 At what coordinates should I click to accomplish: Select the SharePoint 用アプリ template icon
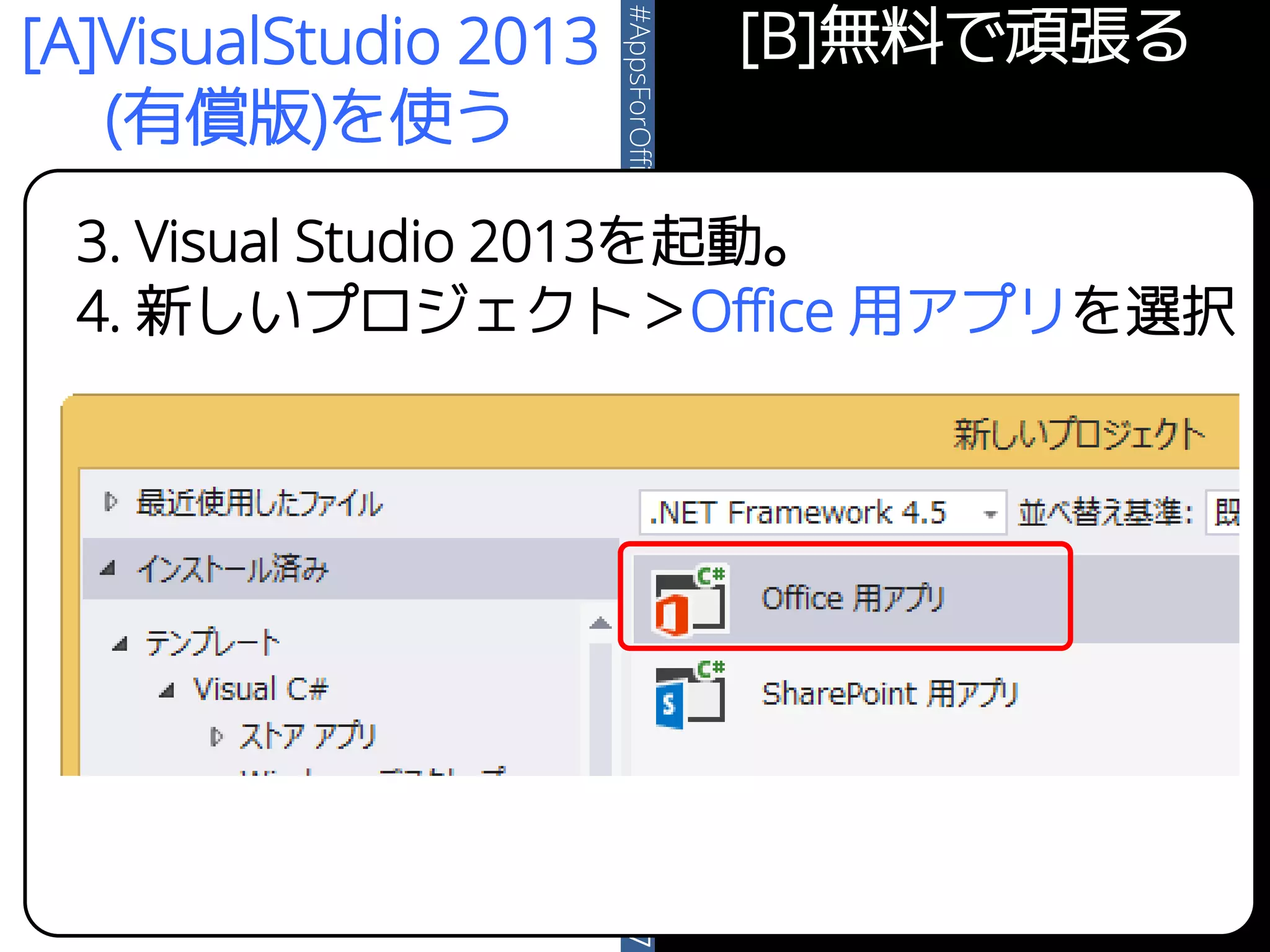690,694
